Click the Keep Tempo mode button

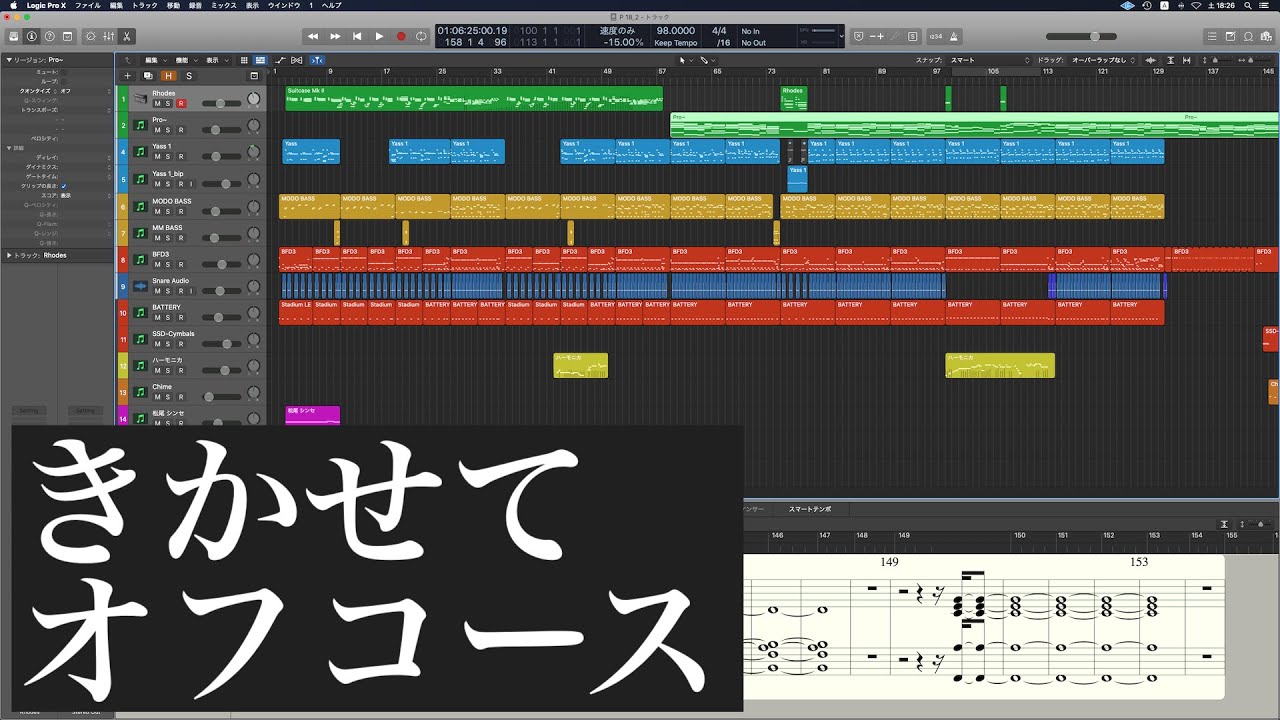pos(676,43)
